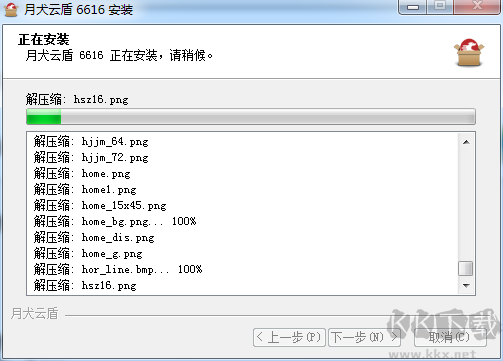Click the green installation progress bar
The image size is (503, 361).
251,117
